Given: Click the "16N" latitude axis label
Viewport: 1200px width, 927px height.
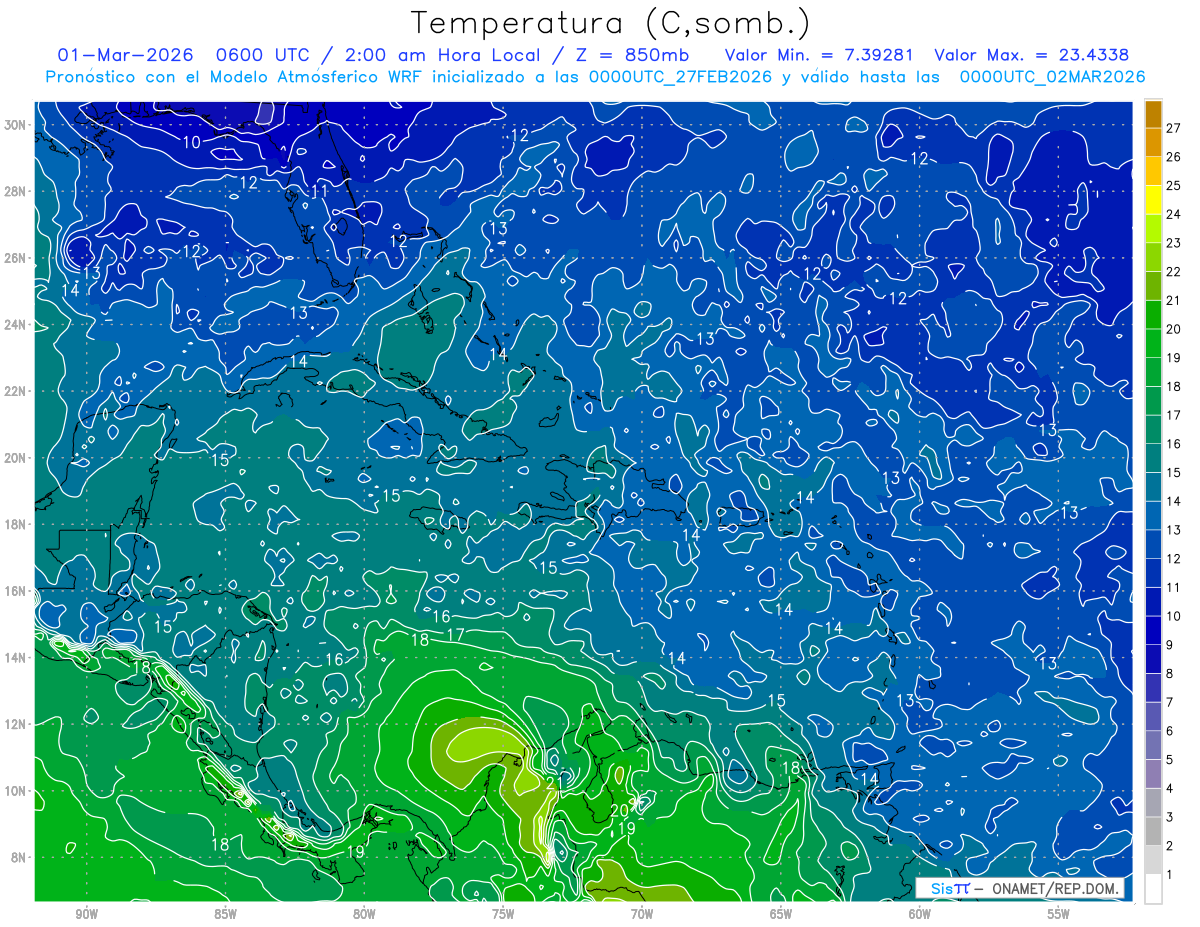Looking at the screenshot, I should tap(15, 591).
